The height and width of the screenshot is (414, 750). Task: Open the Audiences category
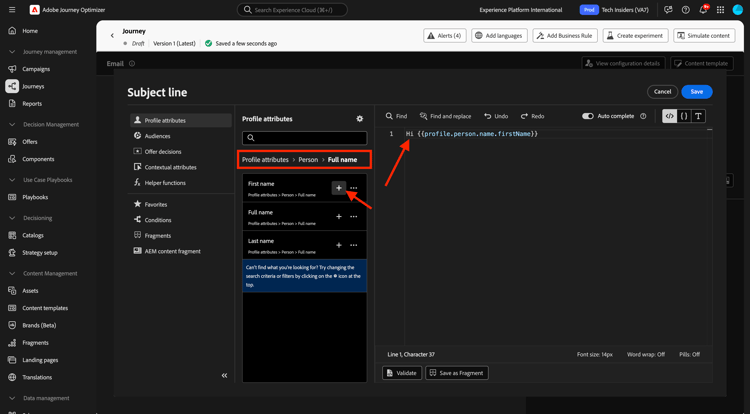tap(157, 136)
